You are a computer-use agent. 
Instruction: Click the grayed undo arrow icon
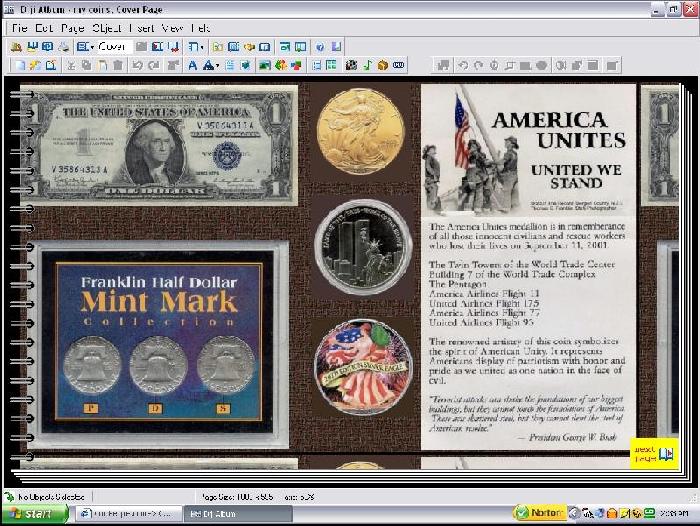pyautogui.click(x=138, y=65)
